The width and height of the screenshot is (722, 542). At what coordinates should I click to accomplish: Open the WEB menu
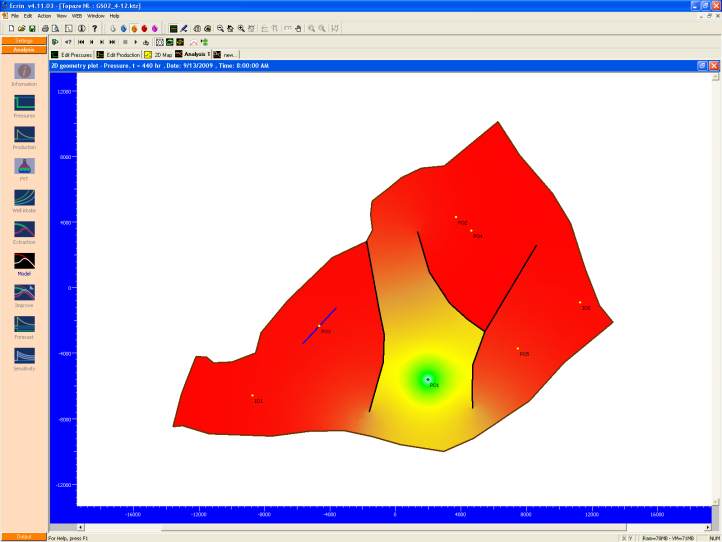point(76,16)
